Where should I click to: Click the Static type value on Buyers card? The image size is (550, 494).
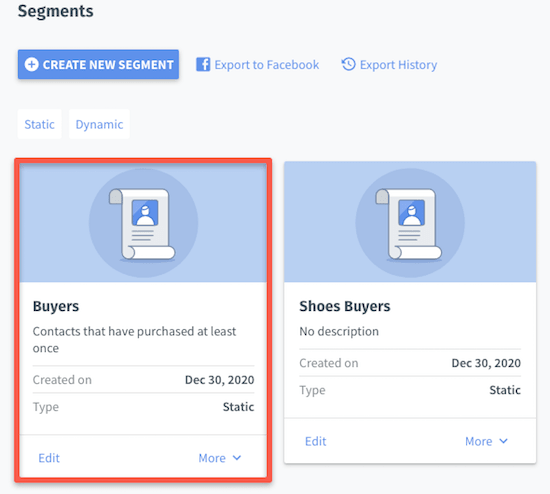click(x=239, y=407)
